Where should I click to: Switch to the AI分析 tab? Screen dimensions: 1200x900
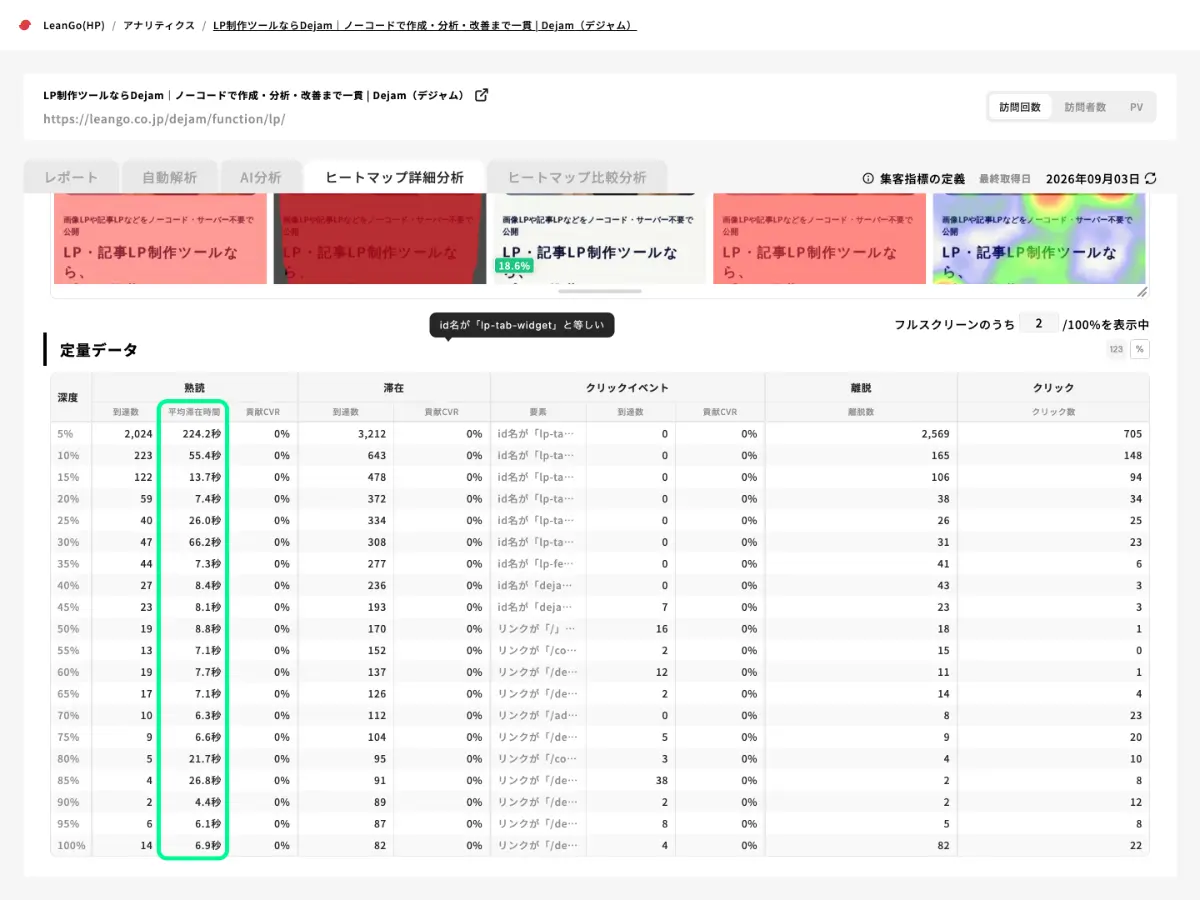260,177
